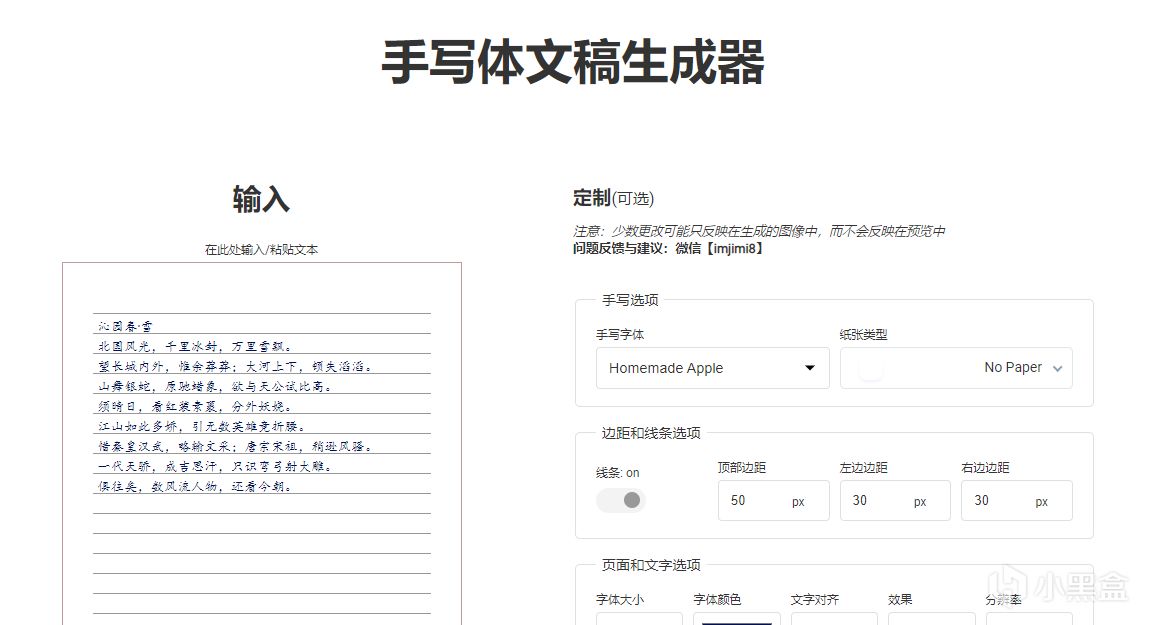
Task: Click the 在此处输入/粘贴文本 label
Action: pyautogui.click(x=262, y=250)
